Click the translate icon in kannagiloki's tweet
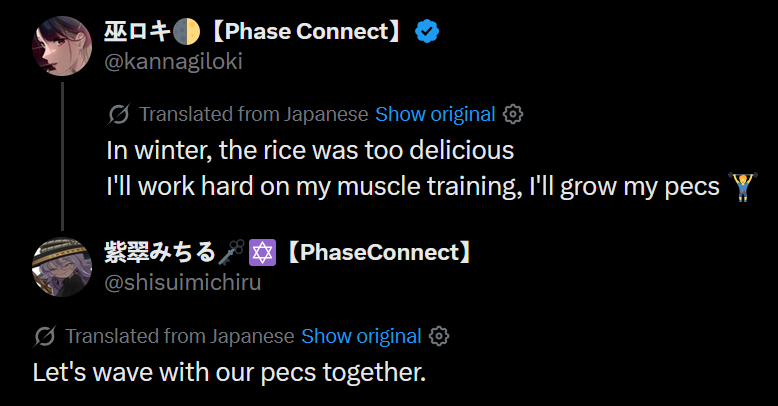This screenshot has height=406, width=778. pyautogui.click(x=118, y=114)
